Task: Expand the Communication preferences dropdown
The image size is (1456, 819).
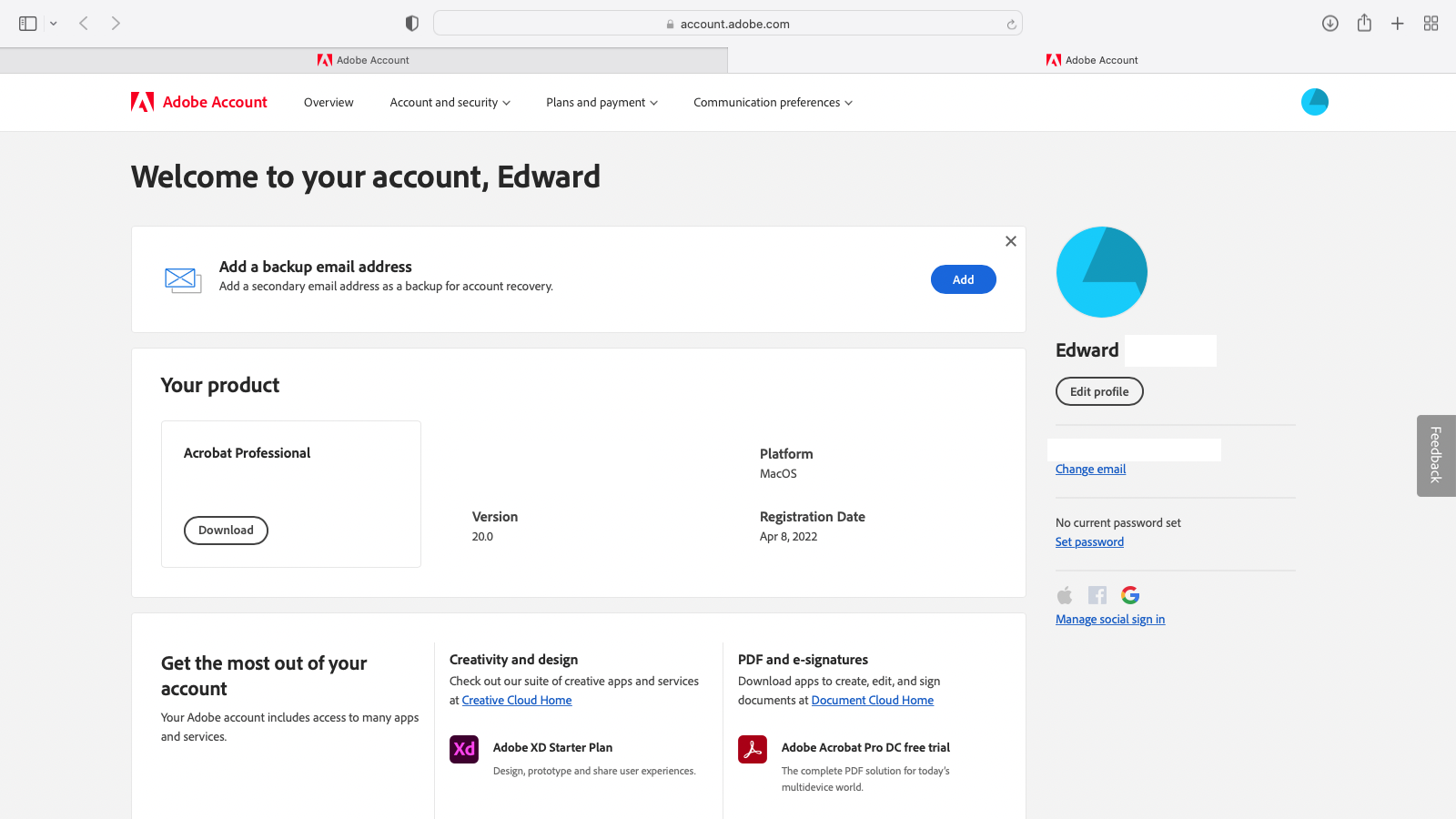Action: [x=773, y=103]
